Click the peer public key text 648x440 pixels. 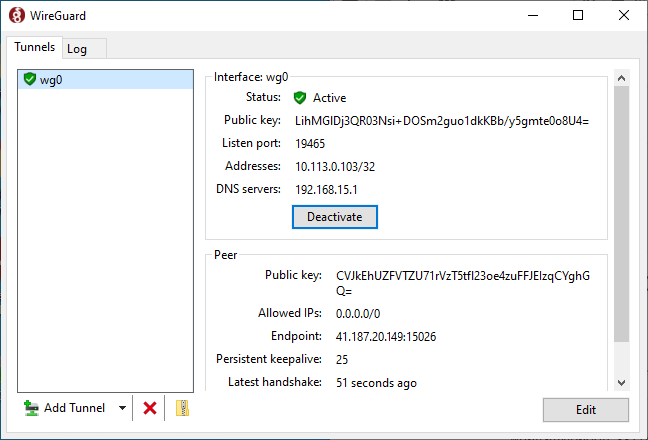(x=463, y=274)
